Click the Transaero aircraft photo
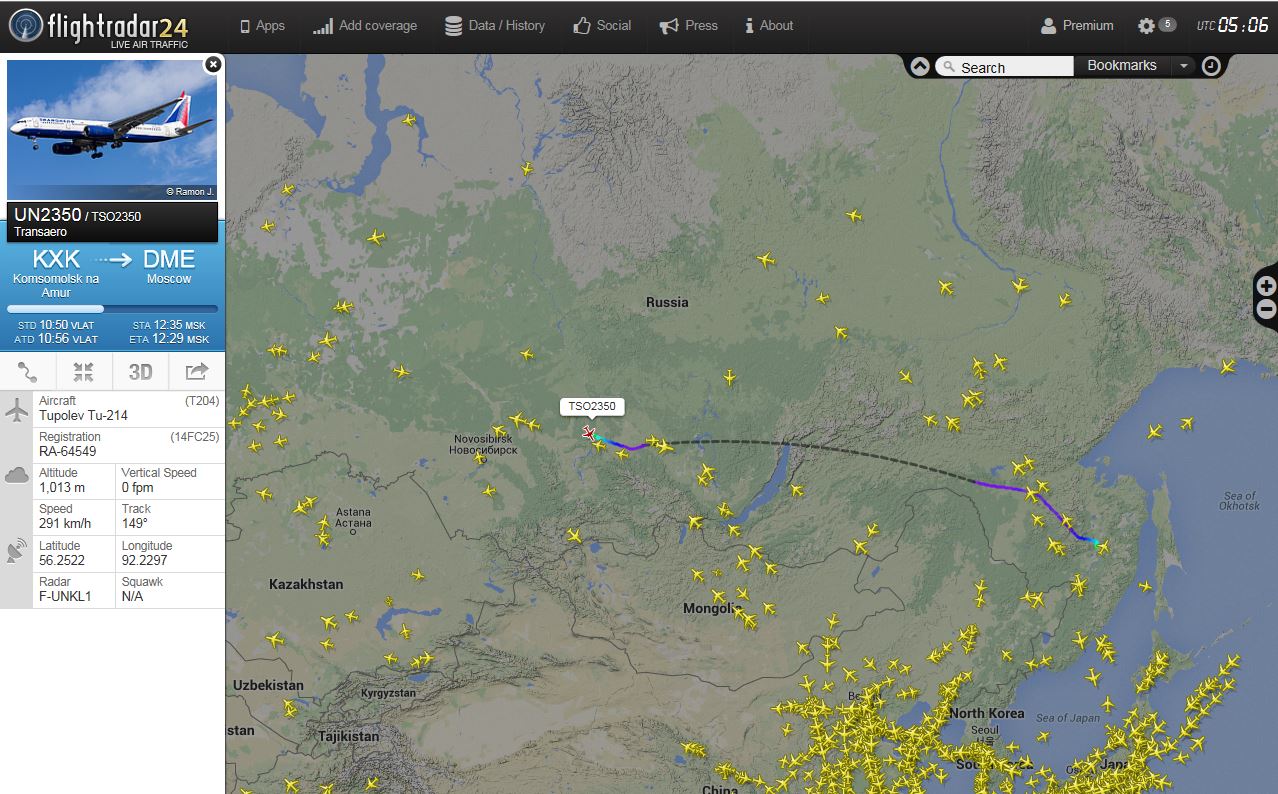Image resolution: width=1278 pixels, height=794 pixels. point(112,130)
